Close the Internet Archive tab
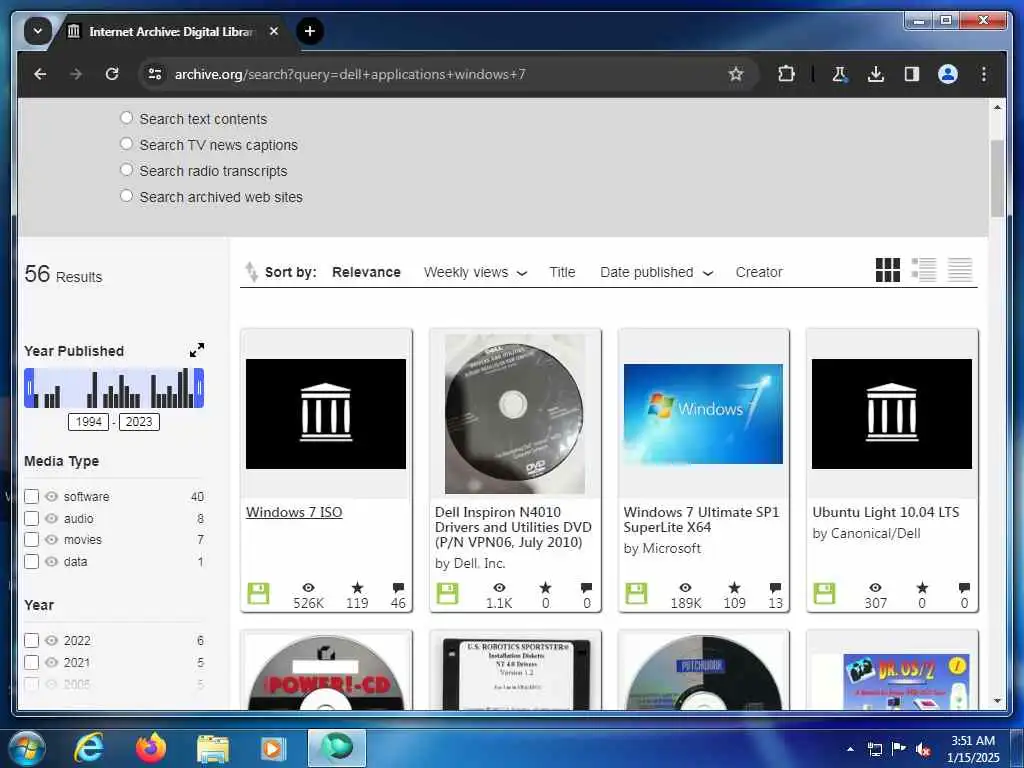Viewport: 1024px width, 768px height. [x=274, y=31]
